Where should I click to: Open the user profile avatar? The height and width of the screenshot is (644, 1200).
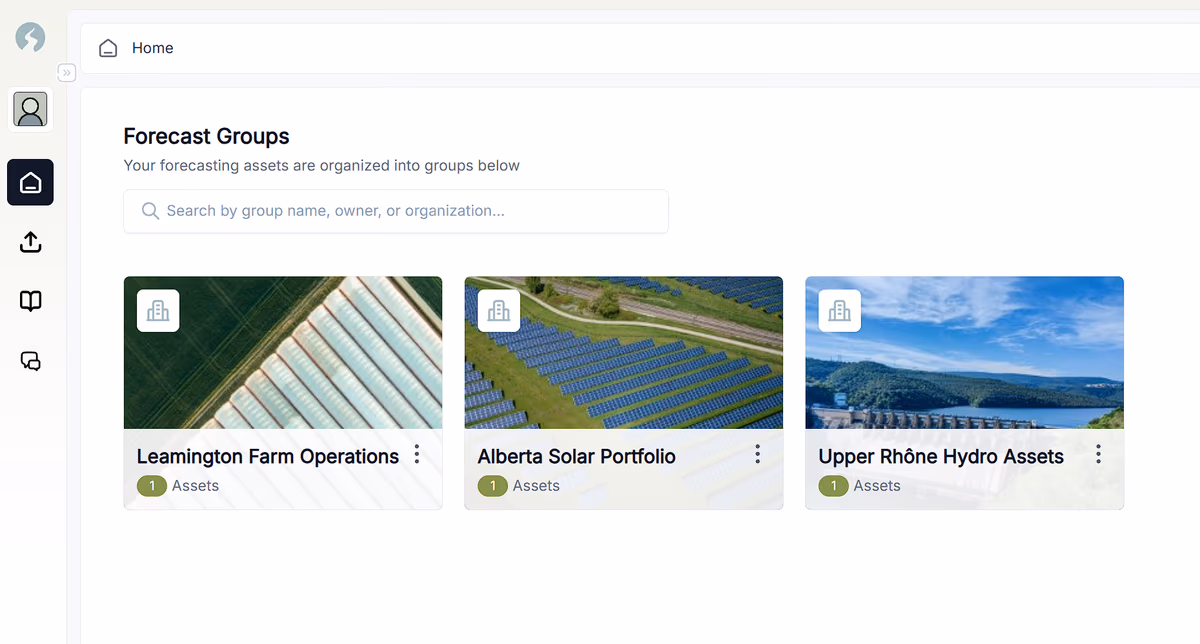30,110
